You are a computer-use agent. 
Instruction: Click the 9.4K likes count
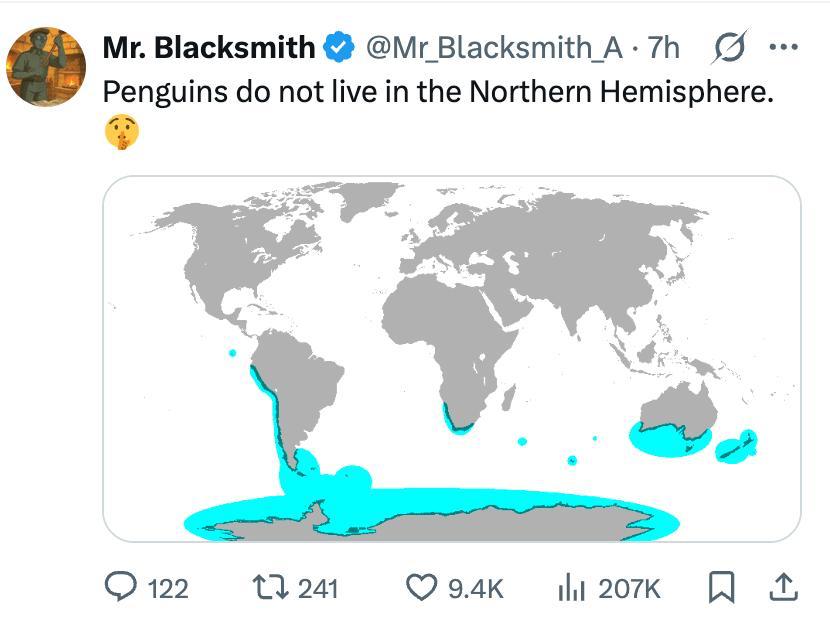pos(476,589)
